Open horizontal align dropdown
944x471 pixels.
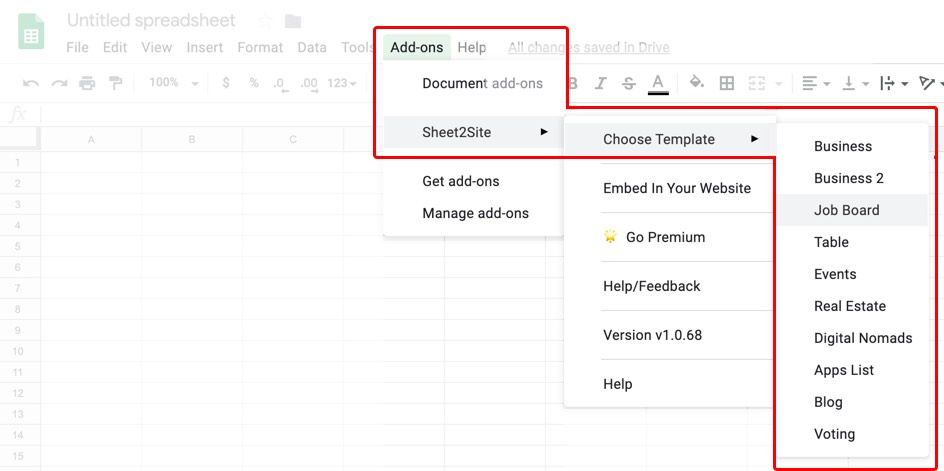pyautogui.click(x=816, y=83)
